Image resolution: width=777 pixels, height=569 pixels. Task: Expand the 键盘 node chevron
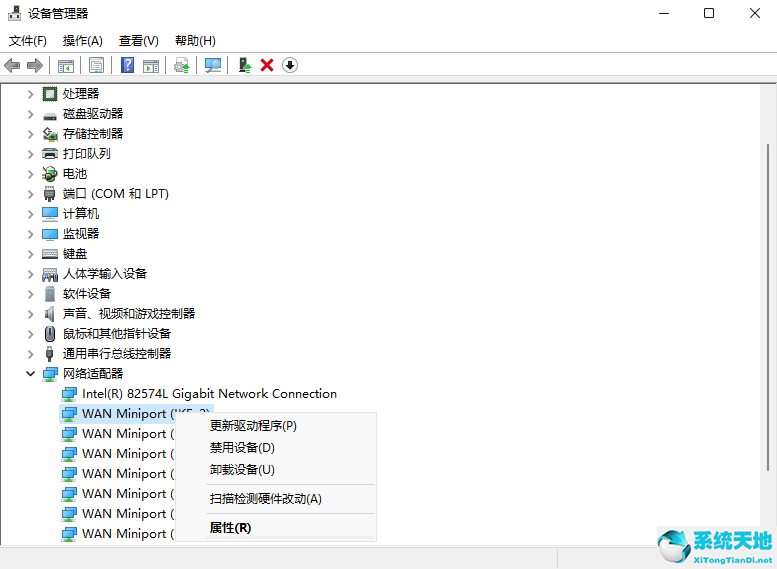click(x=31, y=254)
